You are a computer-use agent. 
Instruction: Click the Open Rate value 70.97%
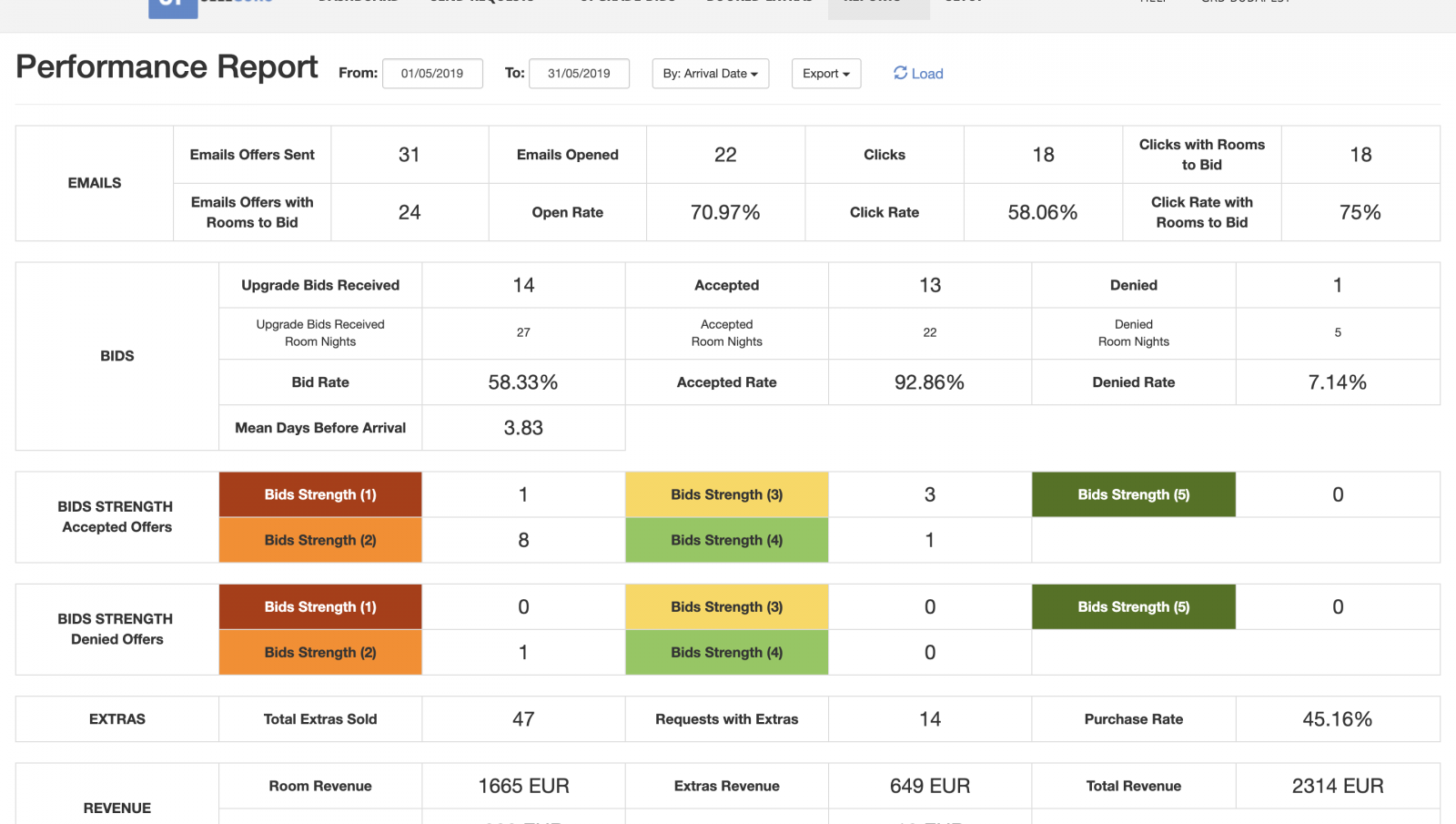(x=725, y=212)
